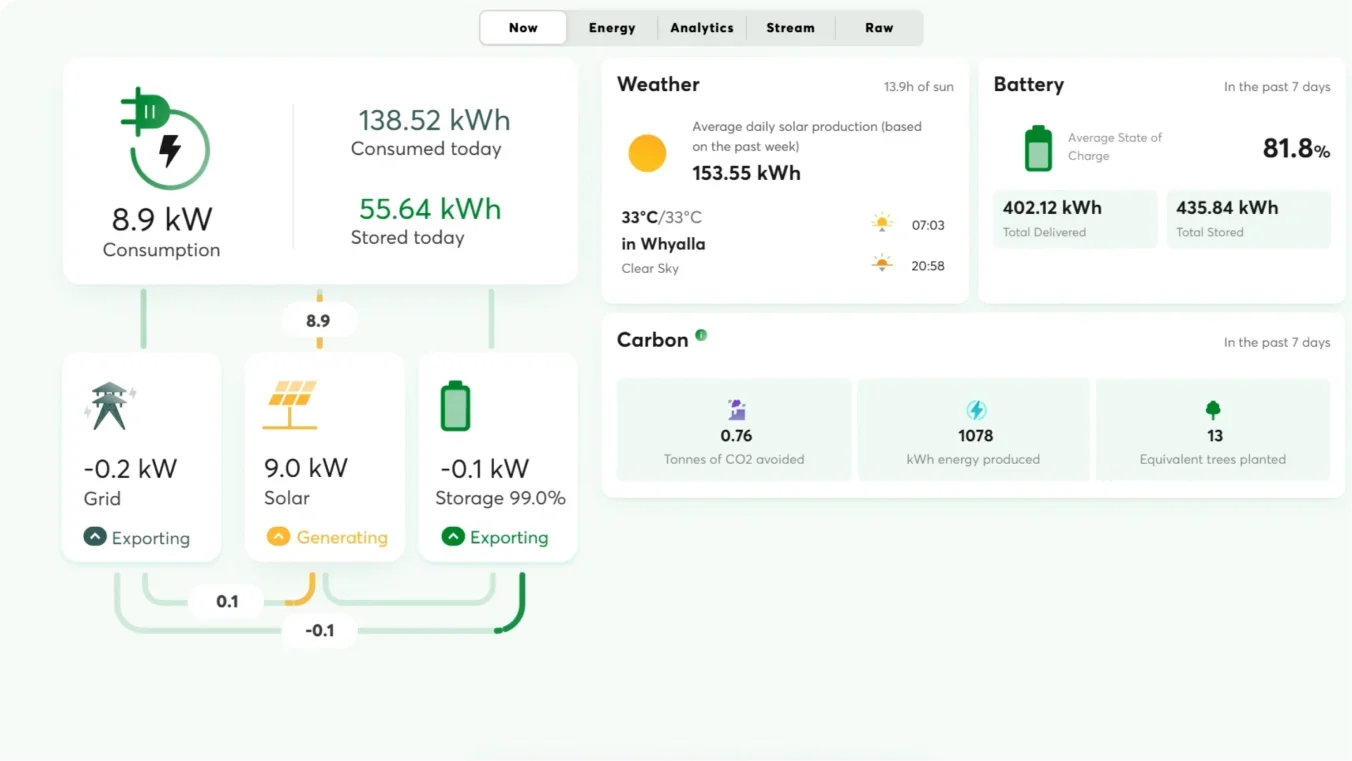Screen dimensions: 1352x761
Task: Click the 138.52 kWh consumed today value
Action: tap(434, 120)
